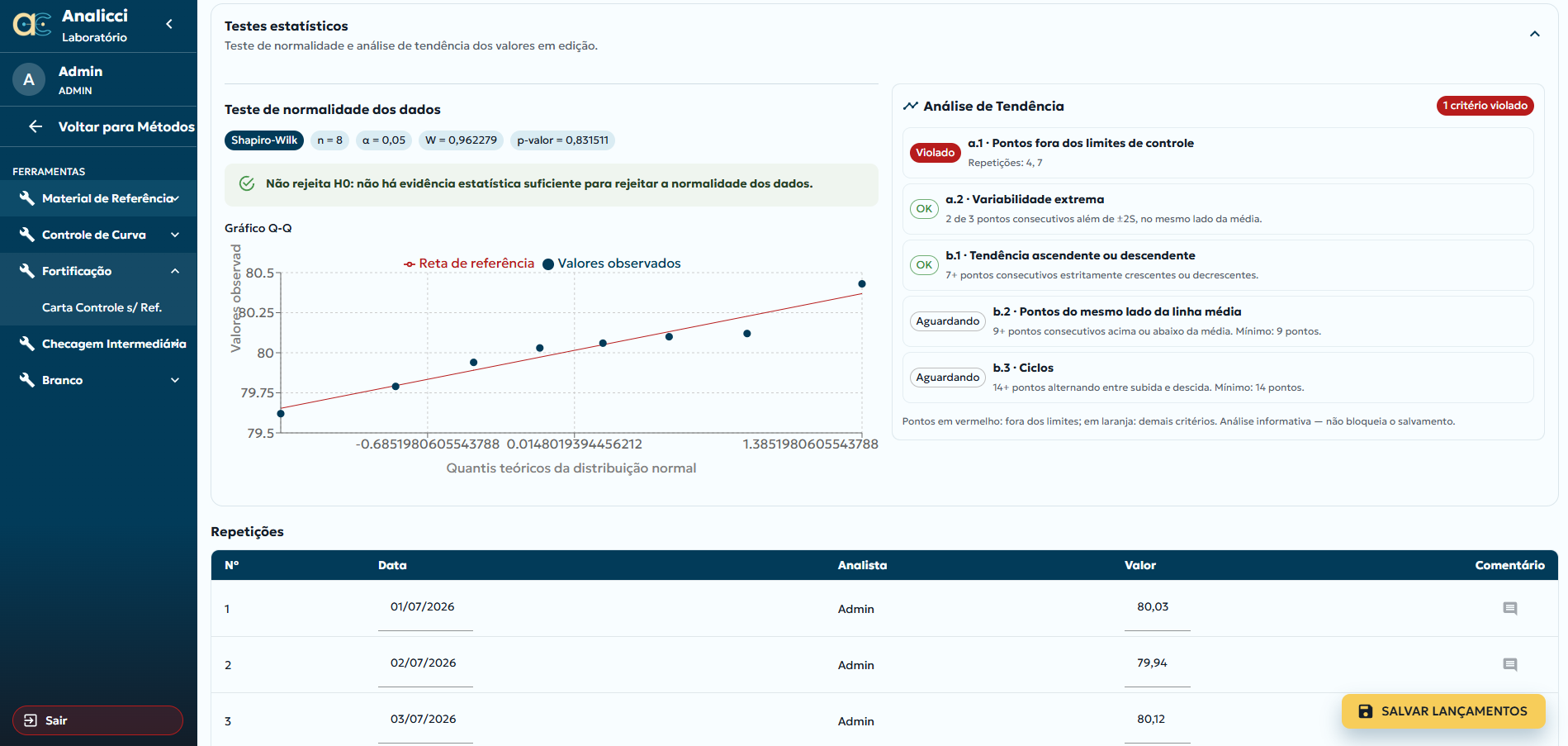Click the Analicci logo icon
The image size is (1568, 746).
coord(32,25)
